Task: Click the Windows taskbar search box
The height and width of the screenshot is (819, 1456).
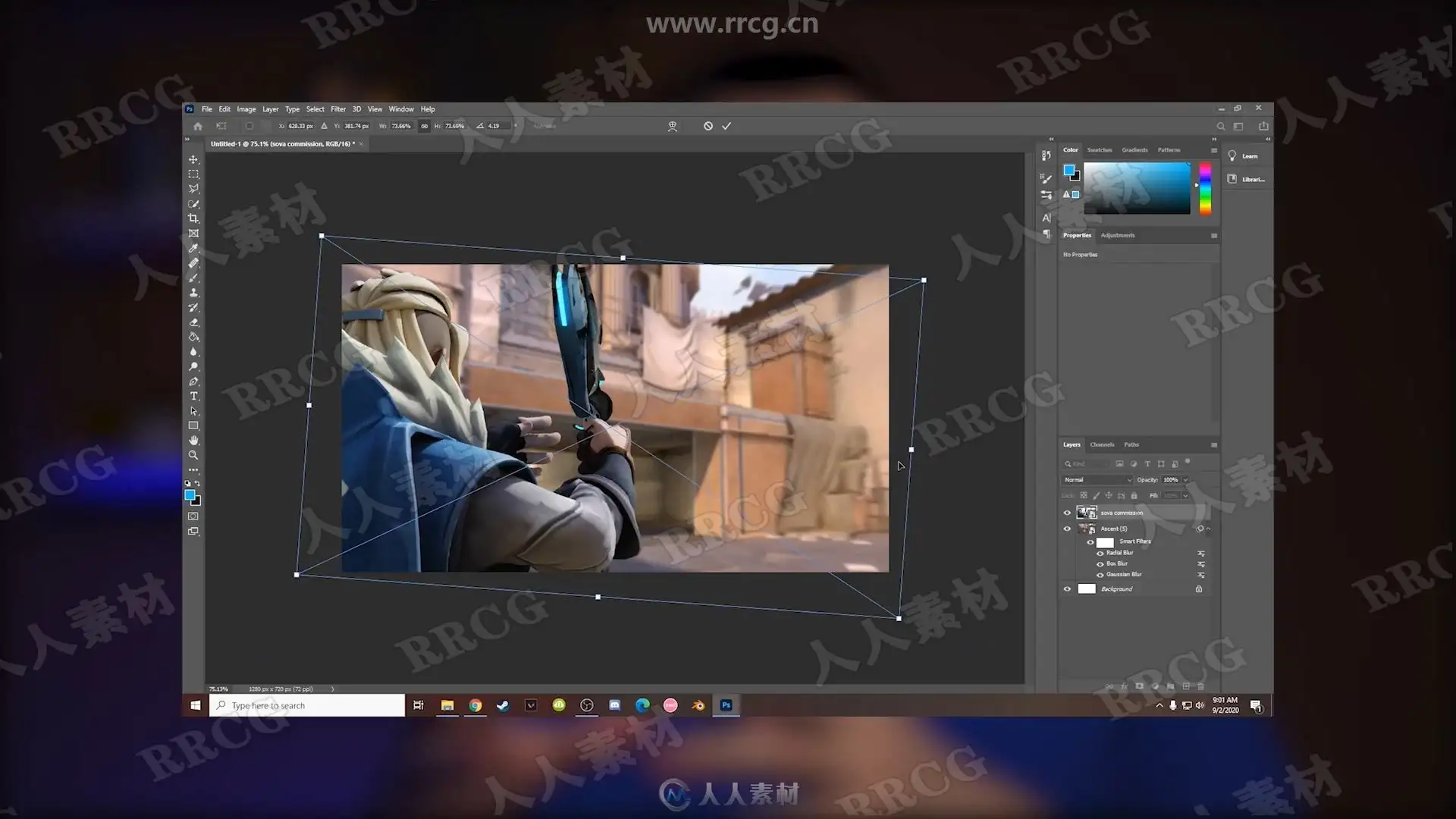Action: tap(307, 705)
